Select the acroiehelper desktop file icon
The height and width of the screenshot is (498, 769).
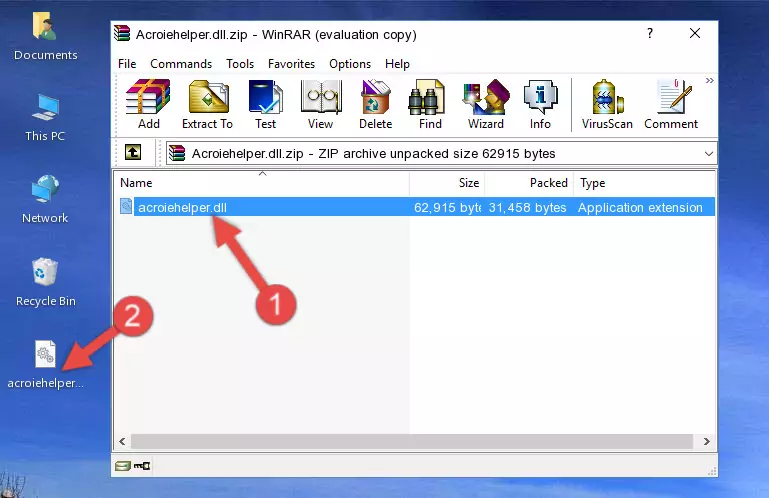point(45,365)
